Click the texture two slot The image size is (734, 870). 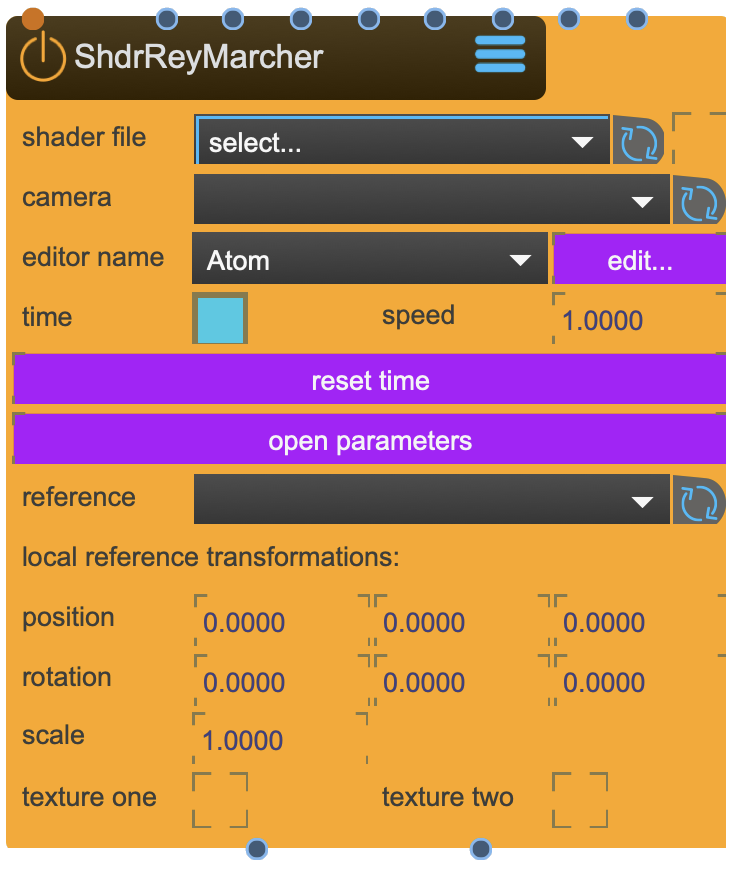coord(579,799)
